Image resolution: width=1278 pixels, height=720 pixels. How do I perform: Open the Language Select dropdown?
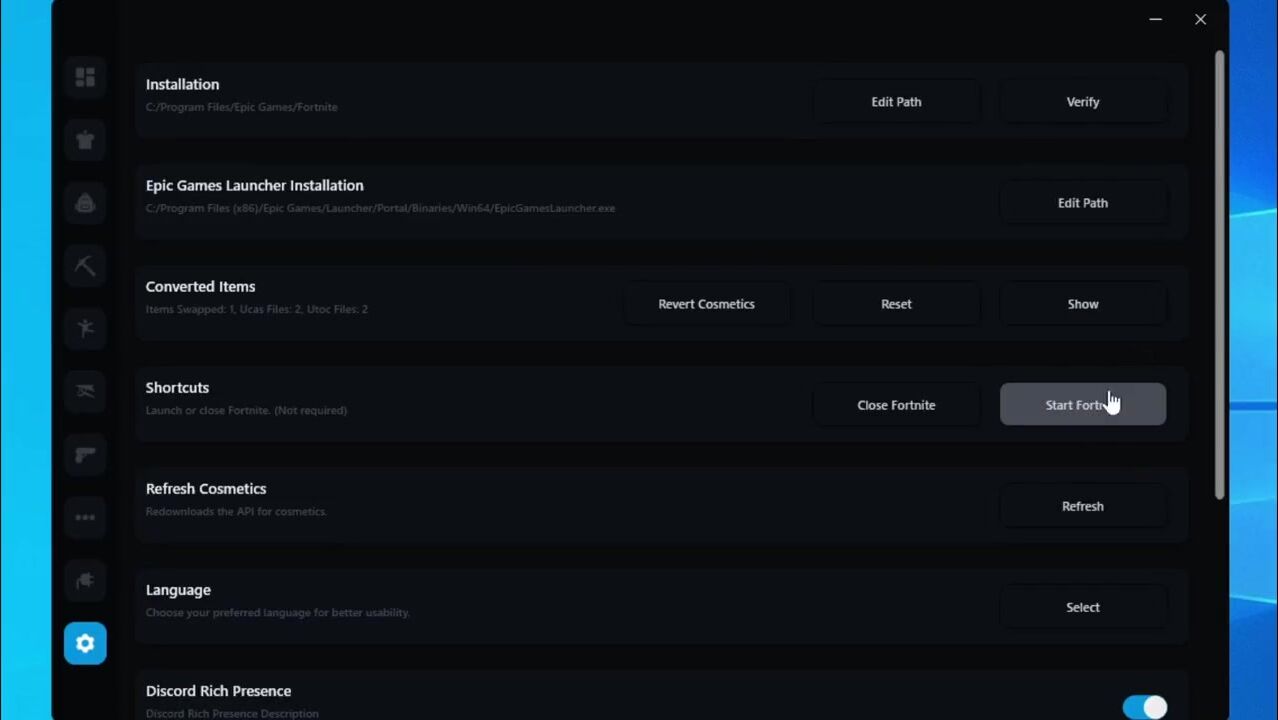point(1082,607)
